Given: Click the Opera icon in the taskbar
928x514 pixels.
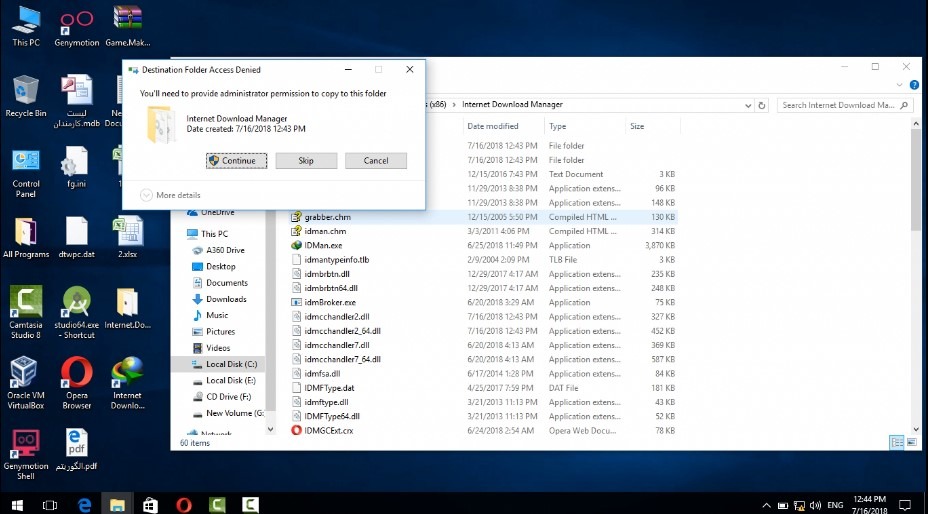Looking at the screenshot, I should point(183,505).
